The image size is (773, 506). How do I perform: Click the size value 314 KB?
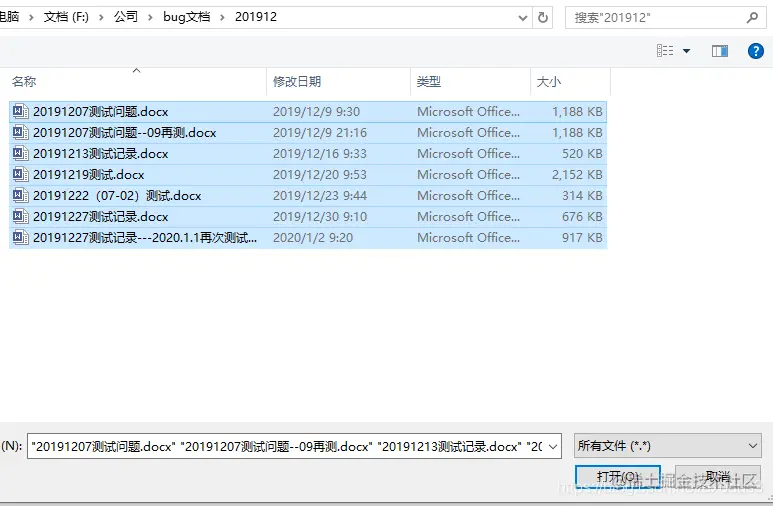pyautogui.click(x=582, y=196)
